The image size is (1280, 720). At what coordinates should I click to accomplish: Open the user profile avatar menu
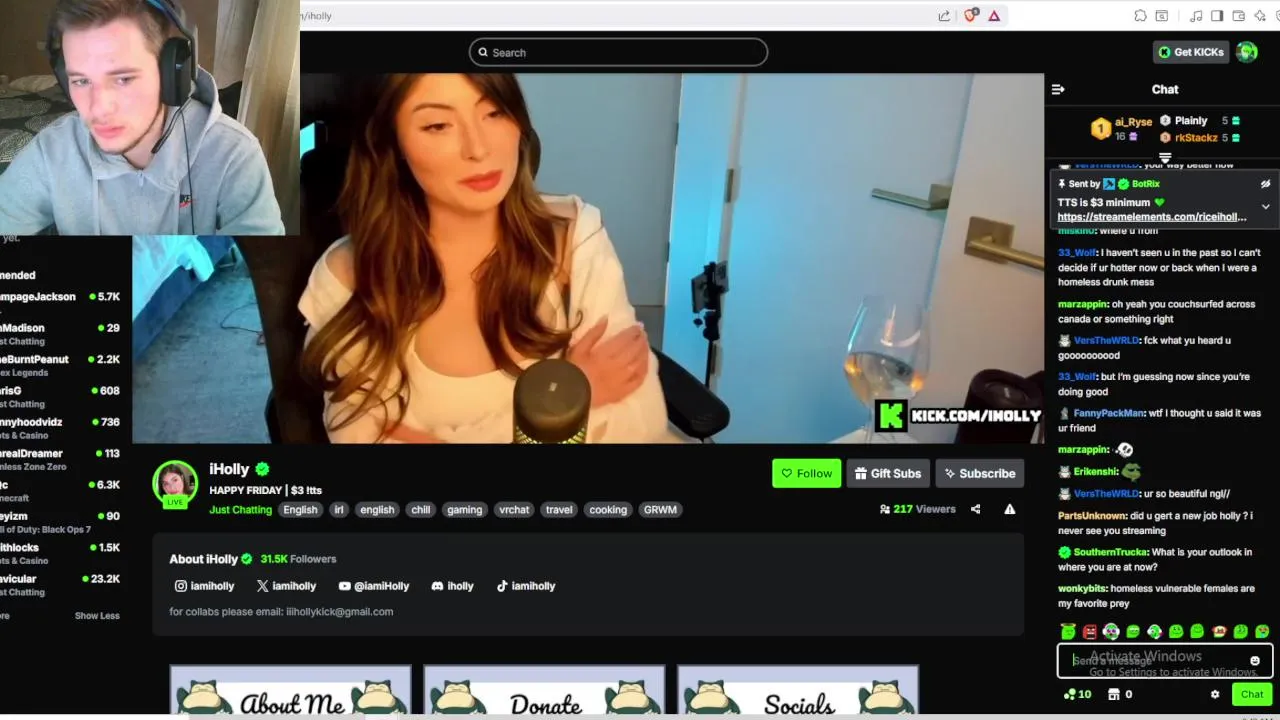(x=1247, y=52)
